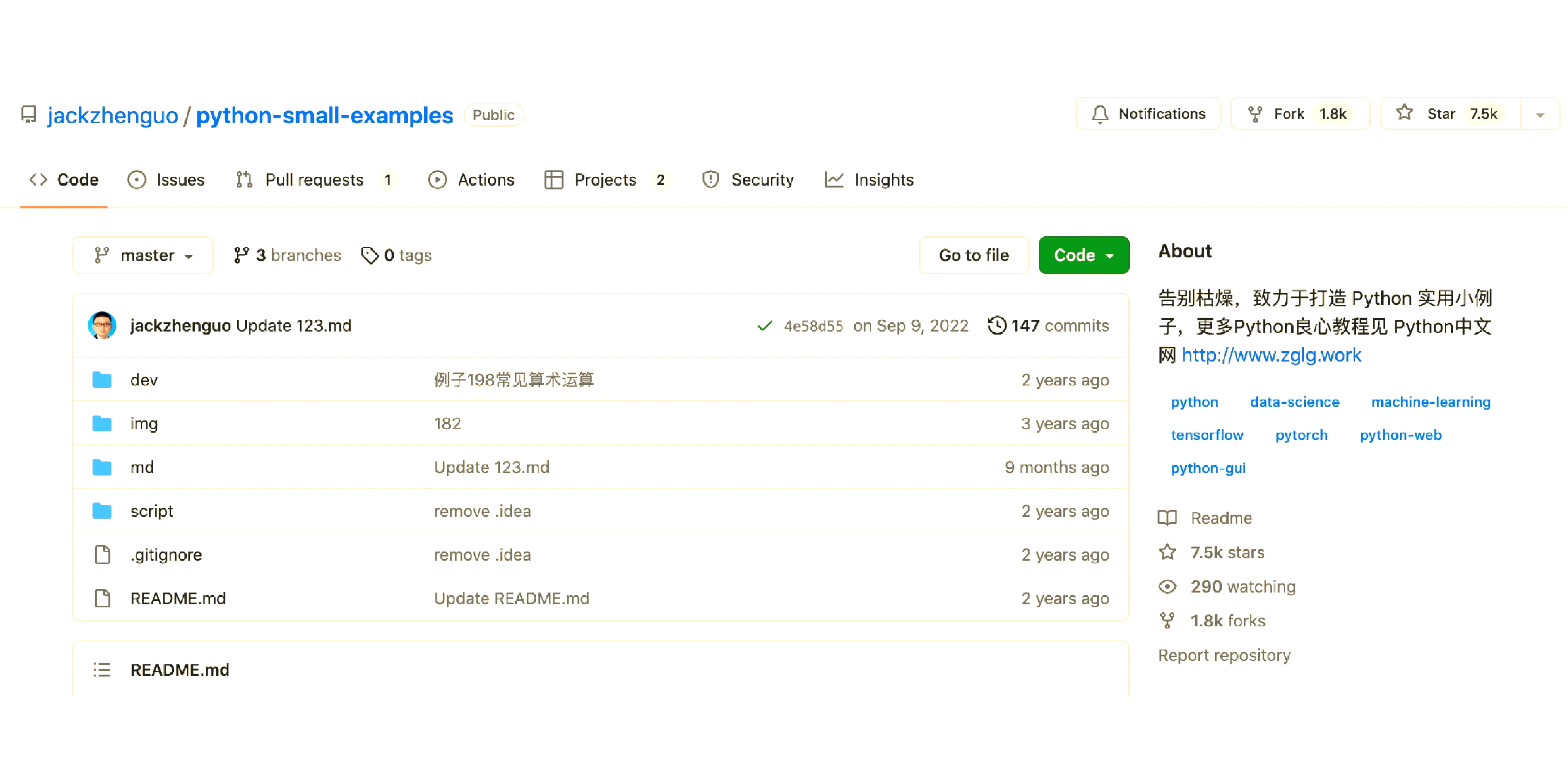
Task: Star the repository with the Star button
Action: tap(1450, 114)
